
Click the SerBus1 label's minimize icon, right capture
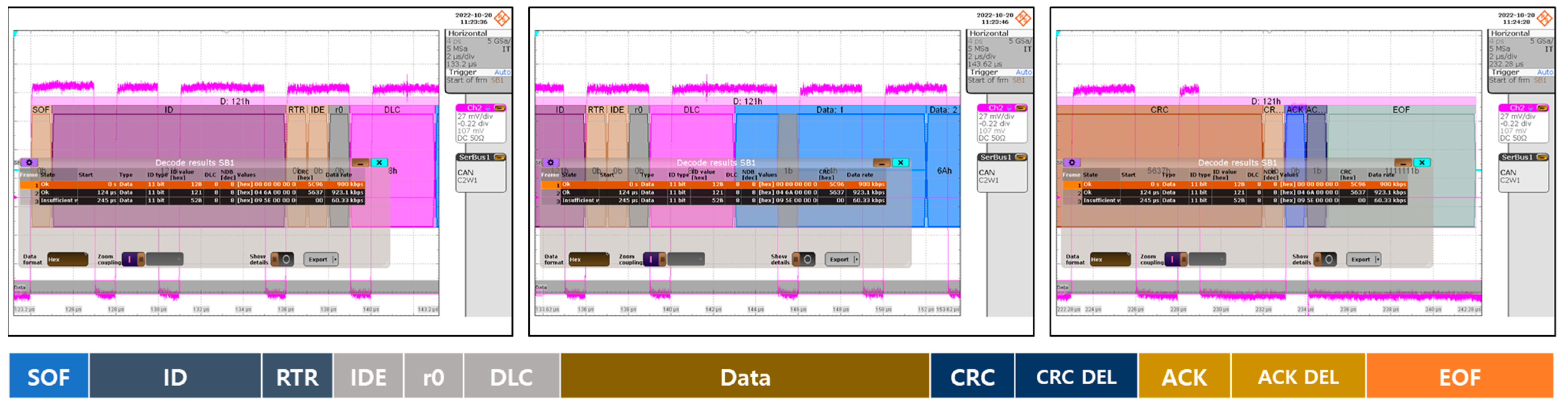point(1542,157)
